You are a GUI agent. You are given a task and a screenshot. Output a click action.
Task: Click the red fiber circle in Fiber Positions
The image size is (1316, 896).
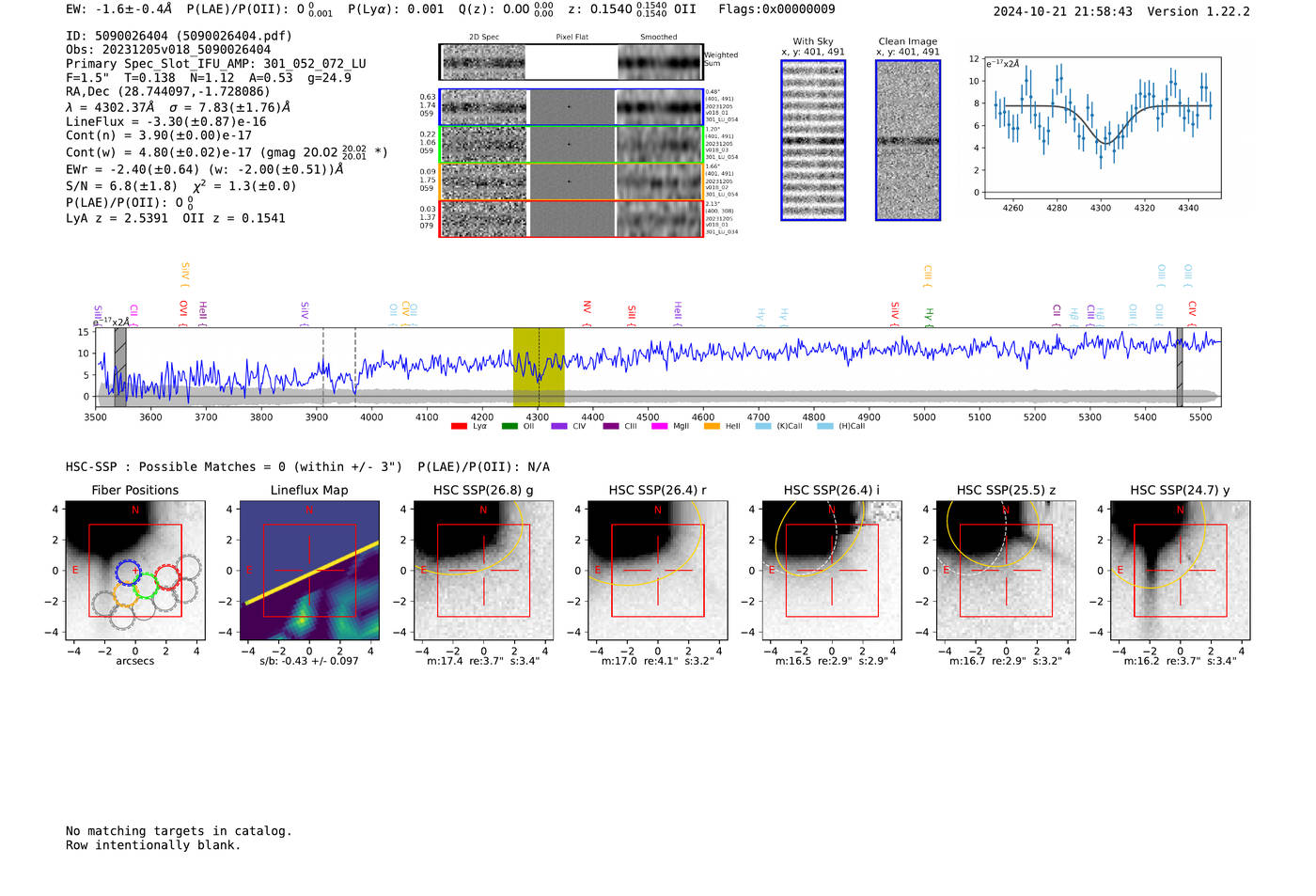point(167,576)
